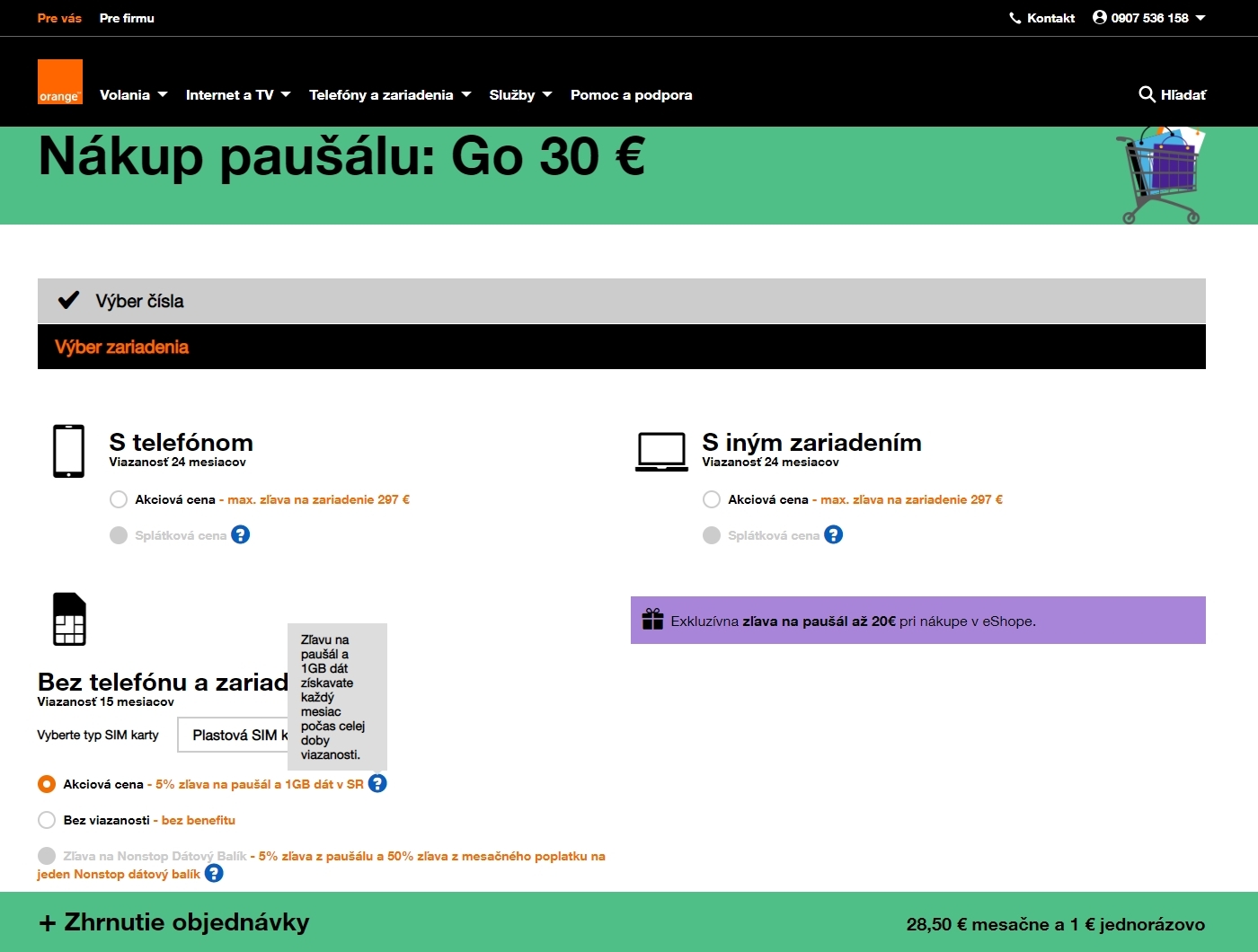
Task: Select Splátková cena under S iným zariadením
Action: coord(712,535)
